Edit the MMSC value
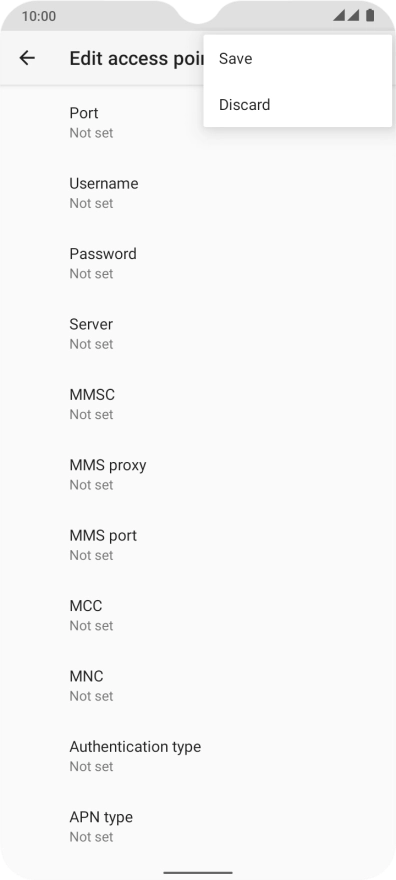Image resolution: width=396 pixels, height=880 pixels. [x=198, y=404]
